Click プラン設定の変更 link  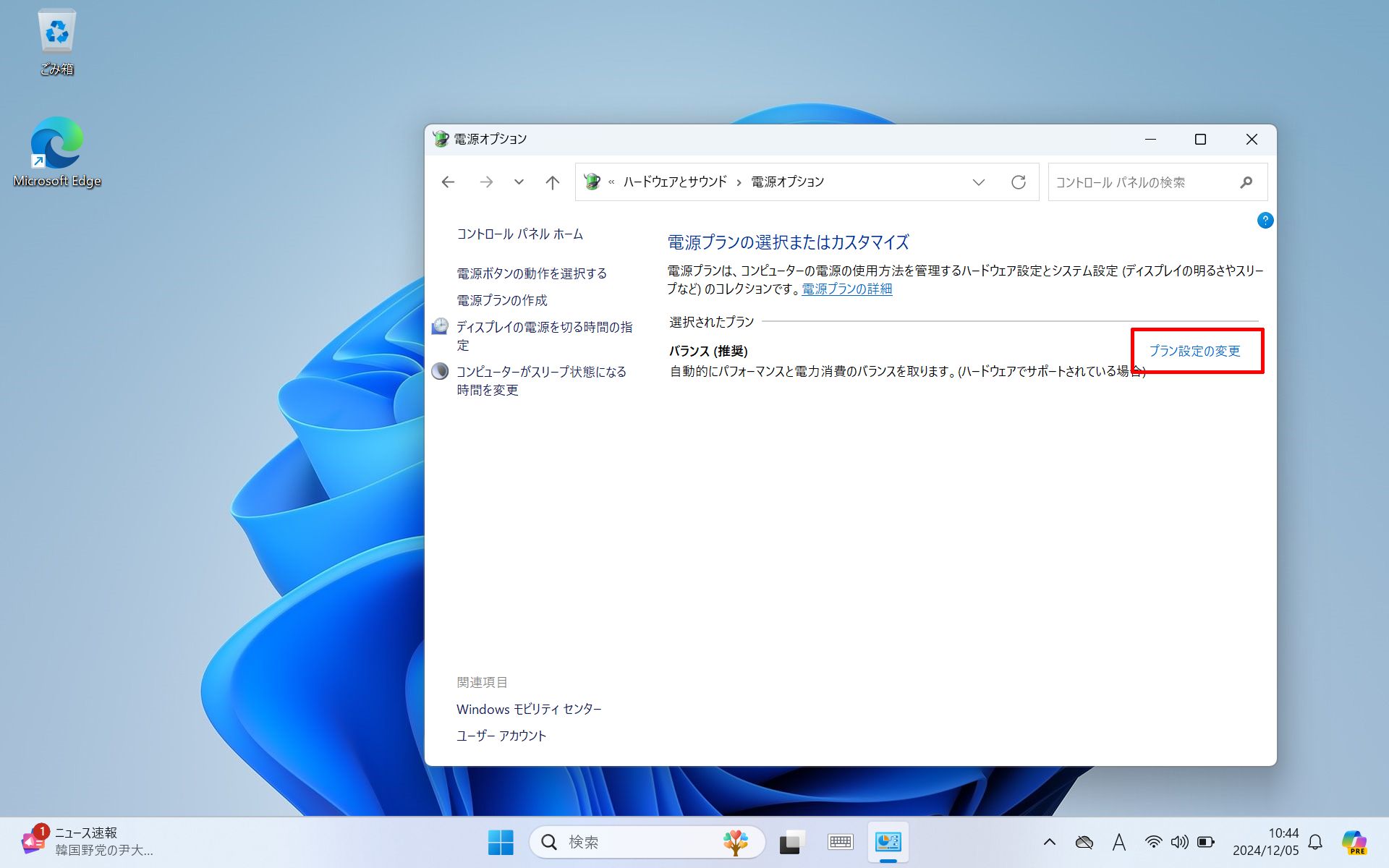point(1195,351)
